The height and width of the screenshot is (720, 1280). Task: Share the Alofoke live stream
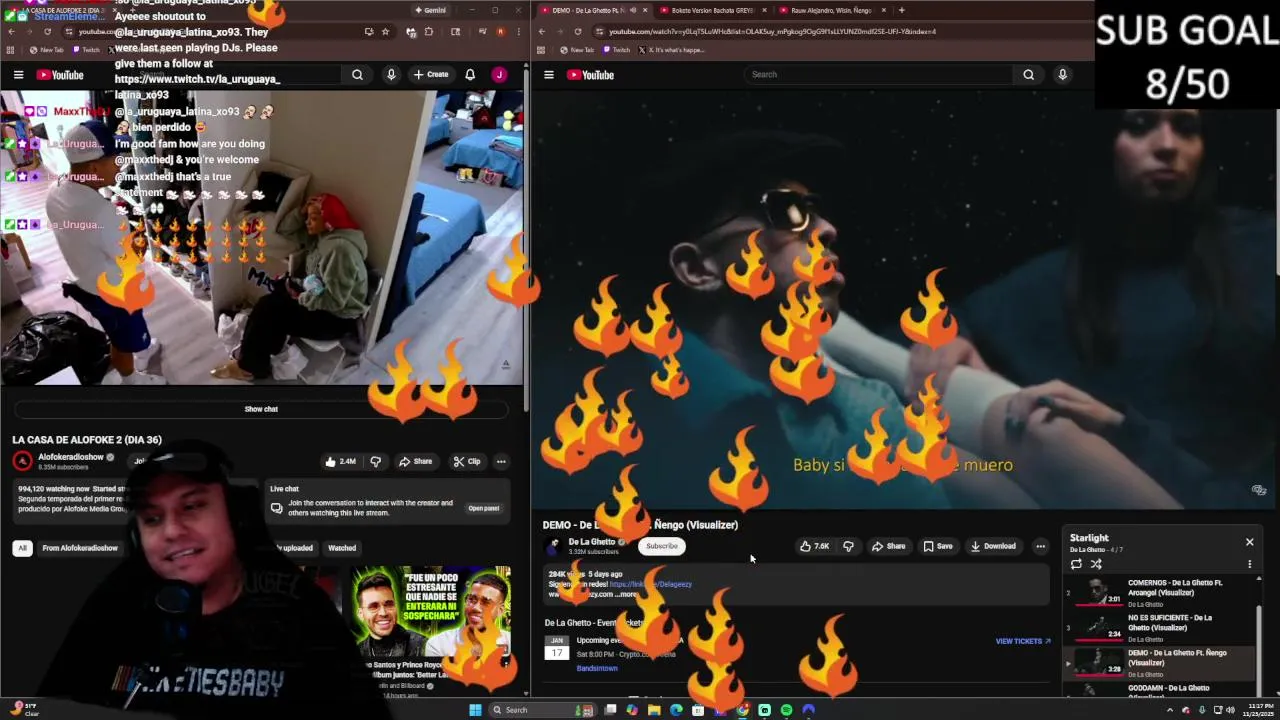tap(415, 461)
